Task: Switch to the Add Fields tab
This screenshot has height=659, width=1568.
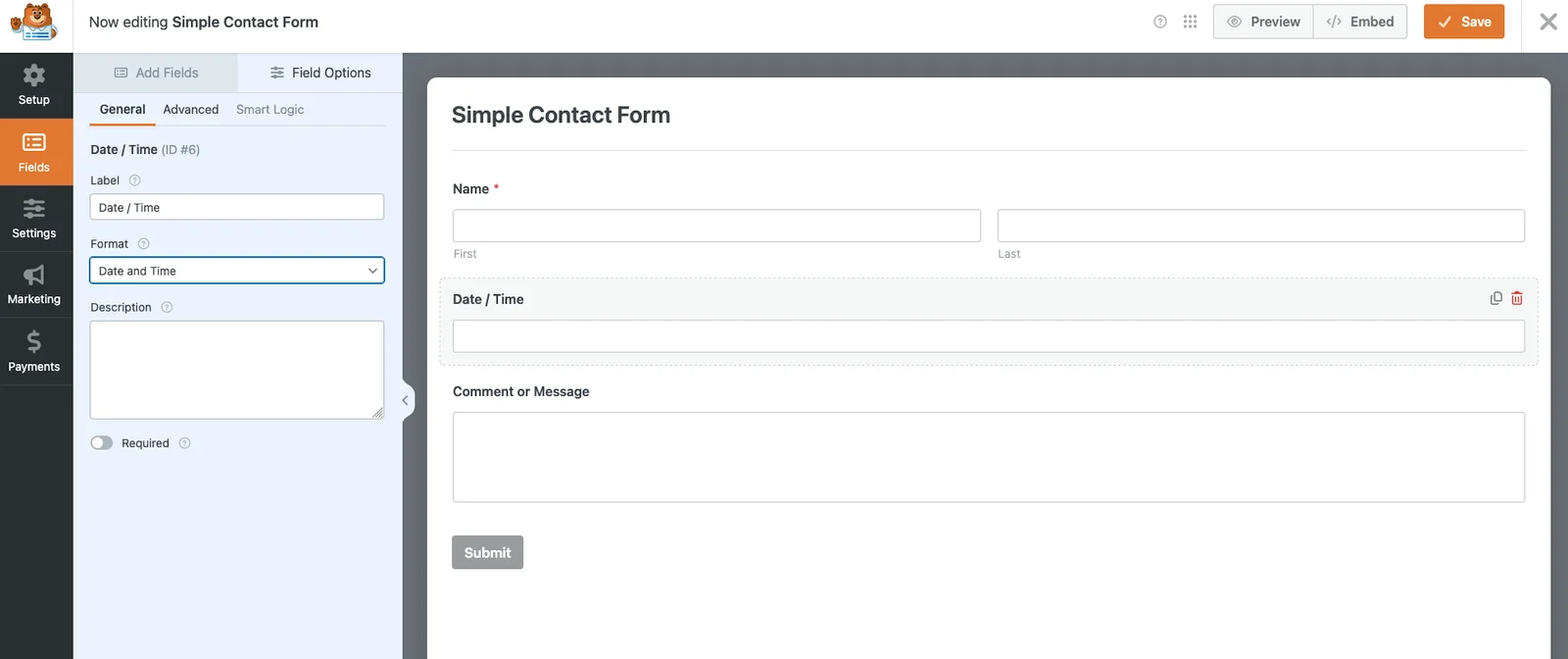Action: [157, 73]
